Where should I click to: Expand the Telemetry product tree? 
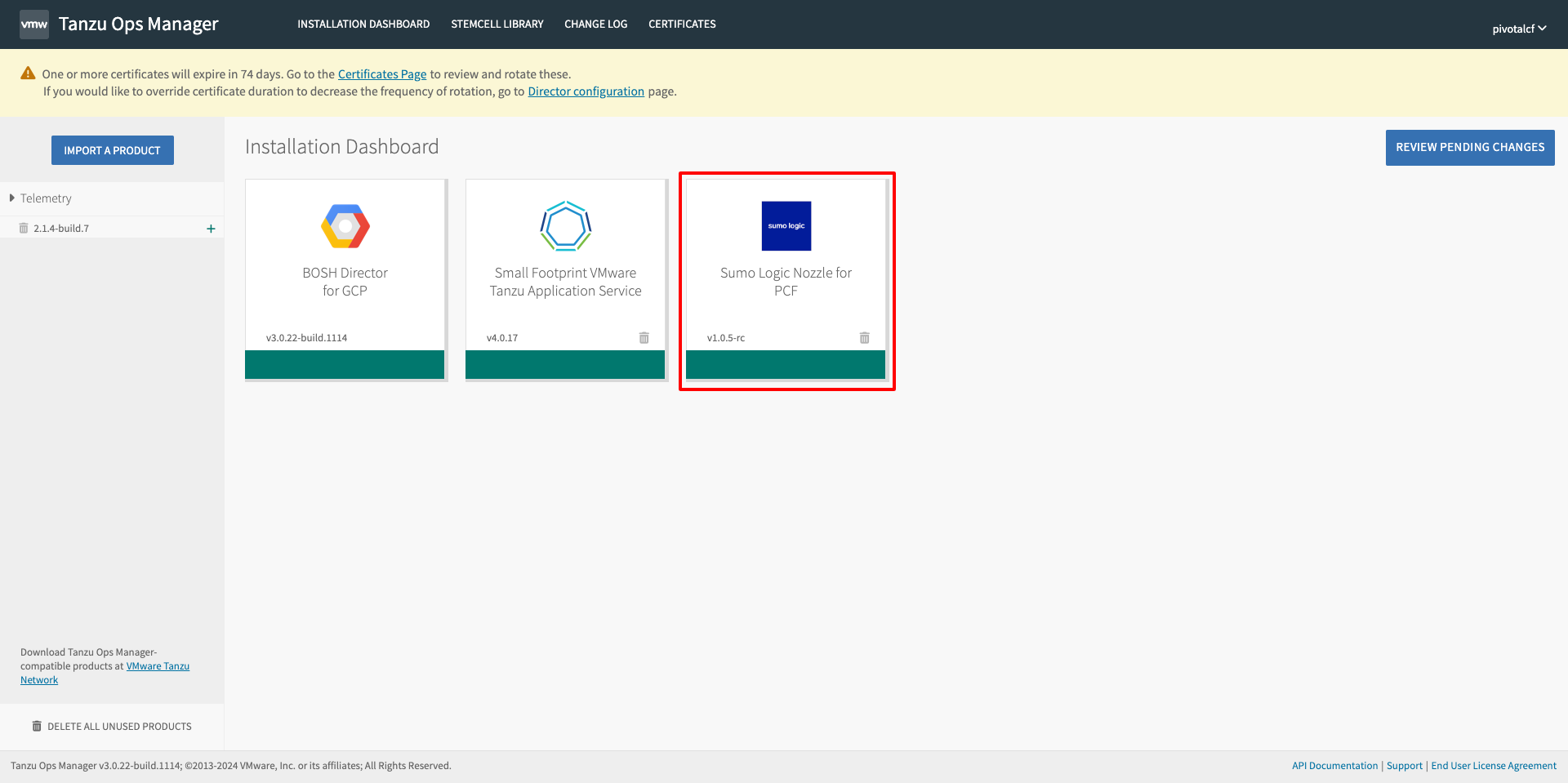click(12, 198)
